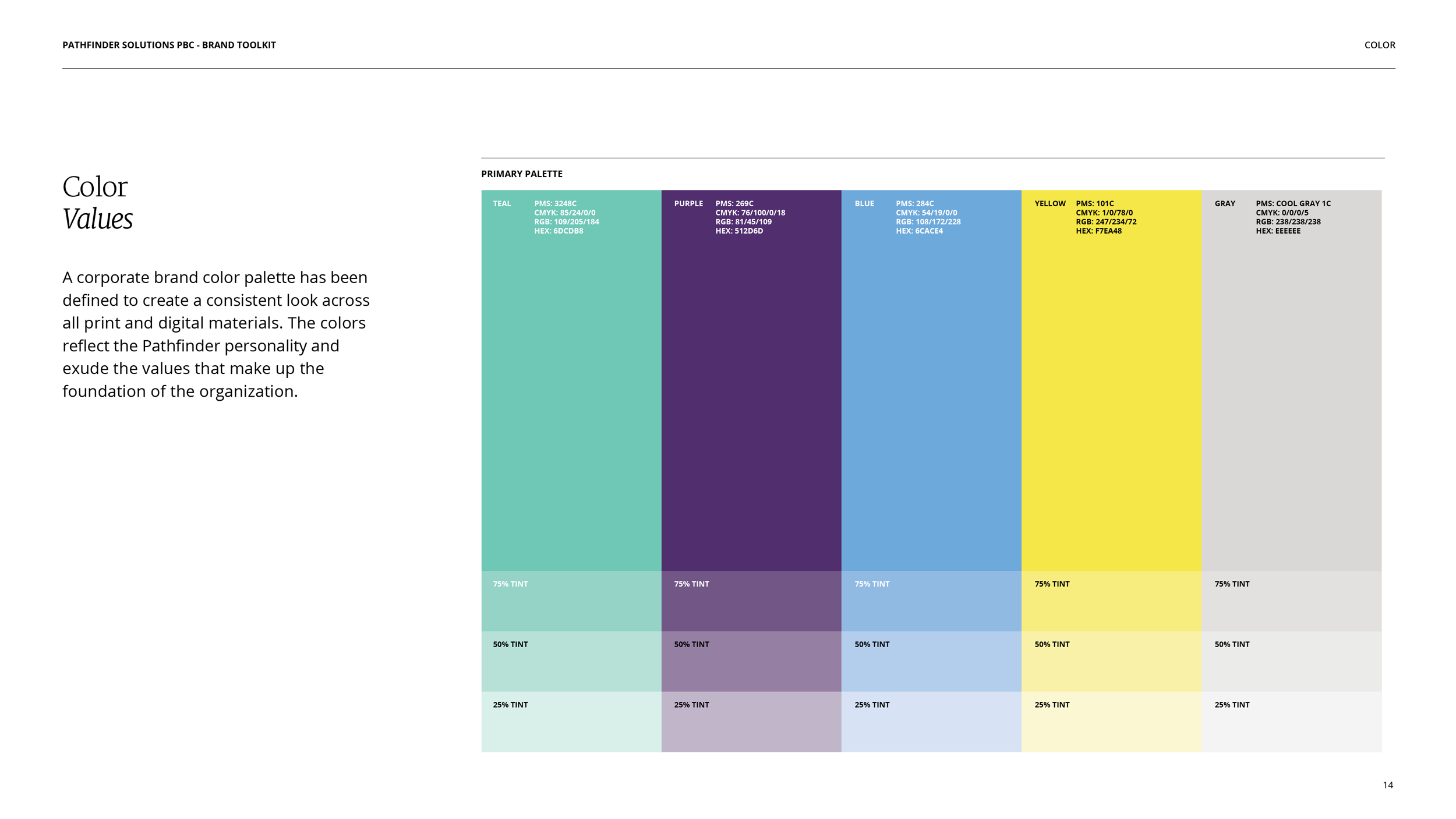Click the introductory paragraph about brand colors
The width and height of the screenshot is (1456, 819).
(x=215, y=334)
